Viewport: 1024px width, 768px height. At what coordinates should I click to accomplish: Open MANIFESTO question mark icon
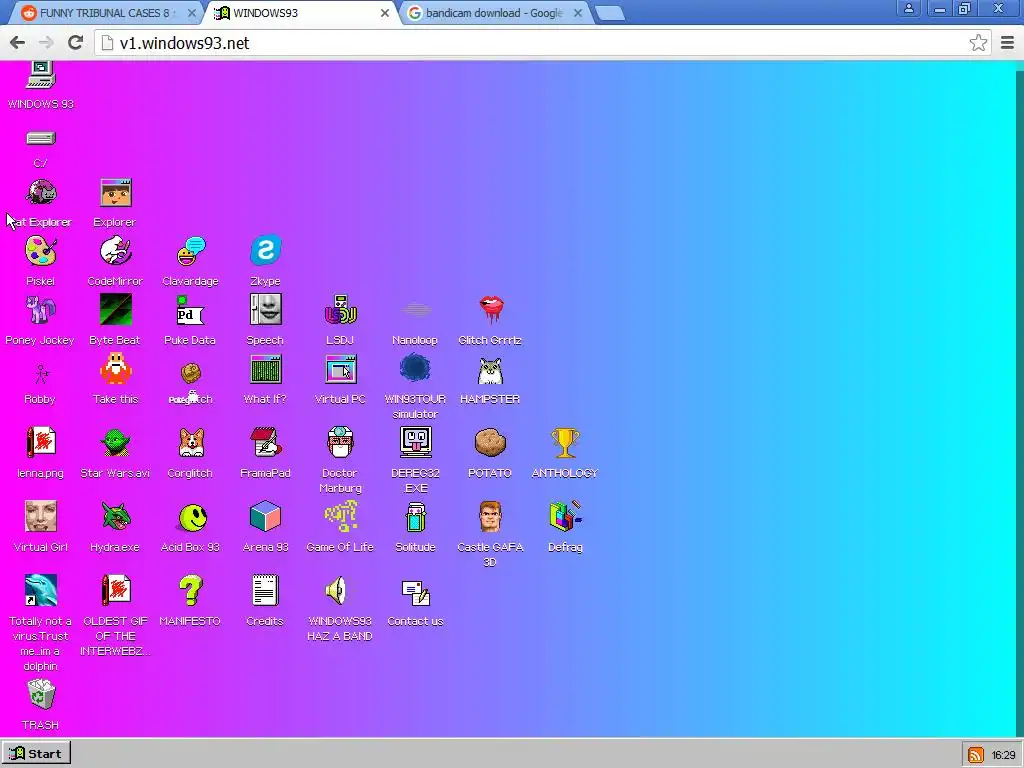191,590
